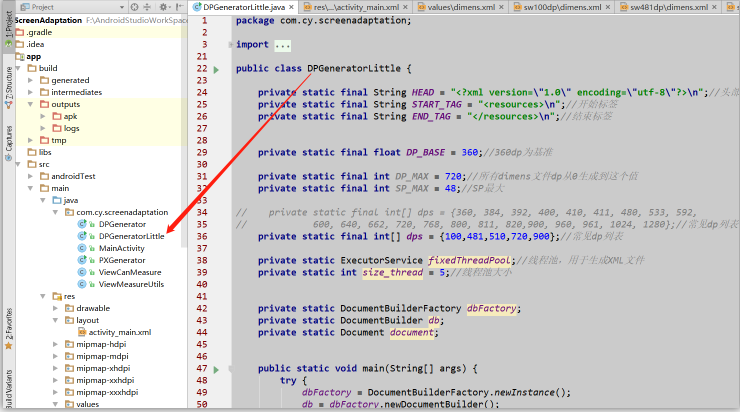Click the dbFactory variable on line 42
The image size is (740, 412).
[491, 309]
